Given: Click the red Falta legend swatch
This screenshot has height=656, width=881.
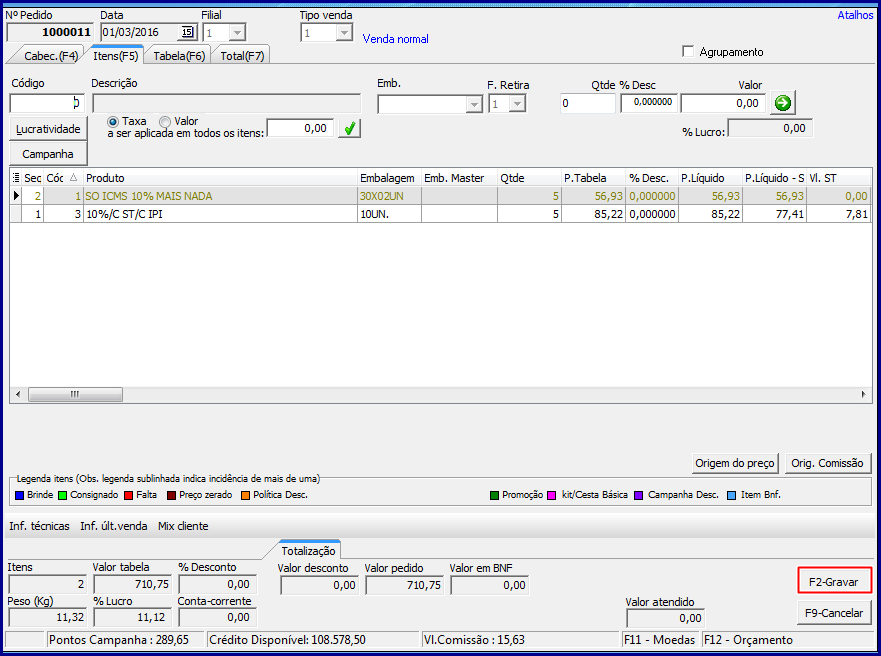Looking at the screenshot, I should coord(129,495).
